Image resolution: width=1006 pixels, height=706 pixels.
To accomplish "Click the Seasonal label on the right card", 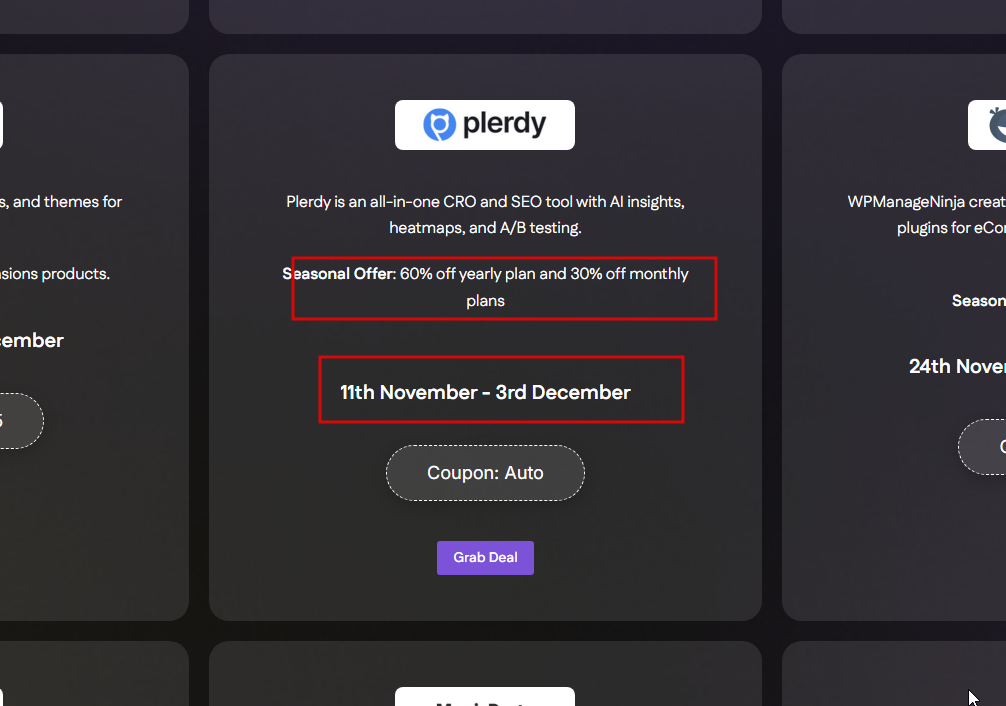I will [979, 300].
